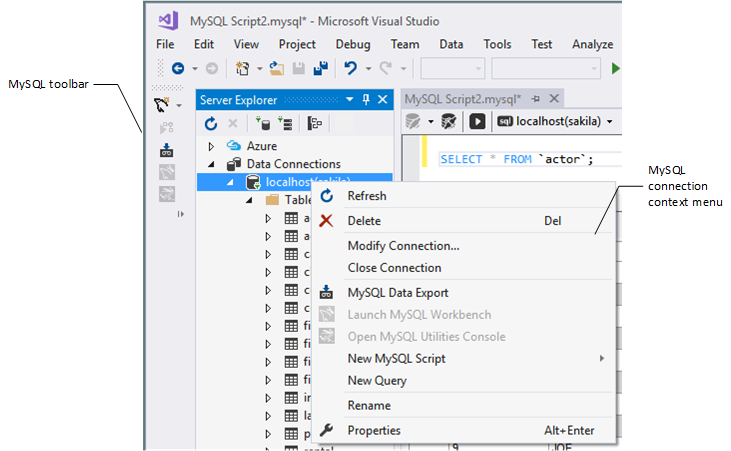Click the New Project toolbar icon
This screenshot has height=451, width=731.
click(x=242, y=69)
